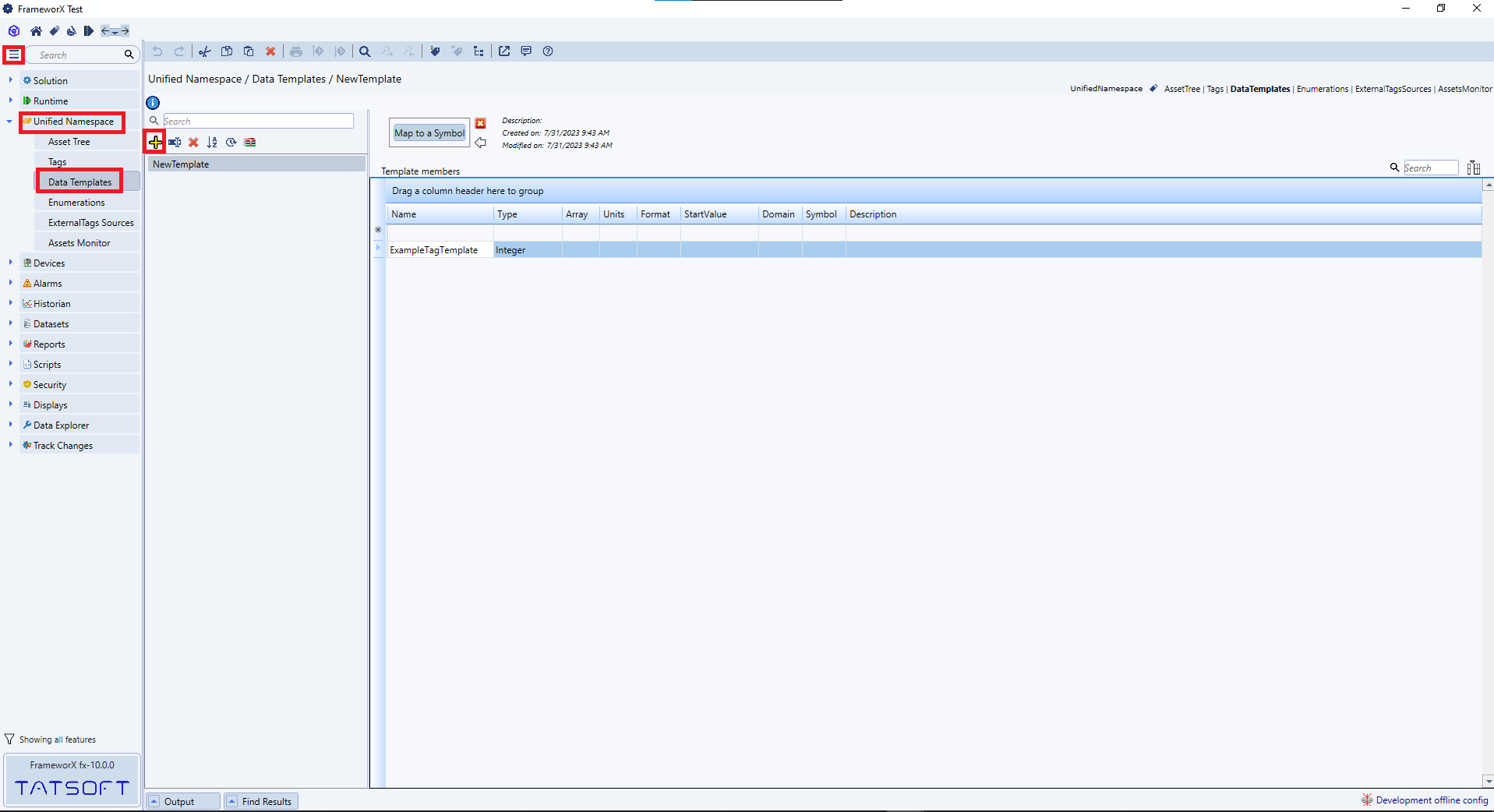Screen dimensions: 1494x812
Task: Click the rename template icon
Action: tap(175, 142)
